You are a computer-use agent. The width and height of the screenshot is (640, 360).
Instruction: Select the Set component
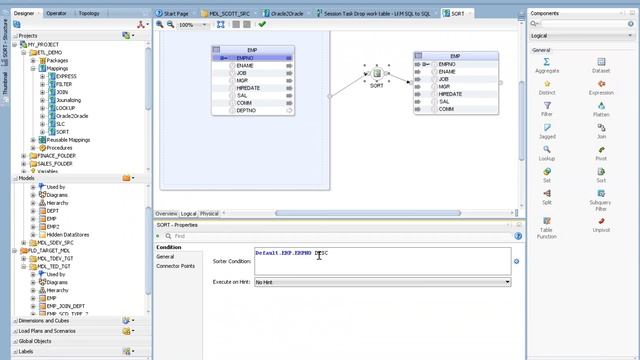click(547, 175)
